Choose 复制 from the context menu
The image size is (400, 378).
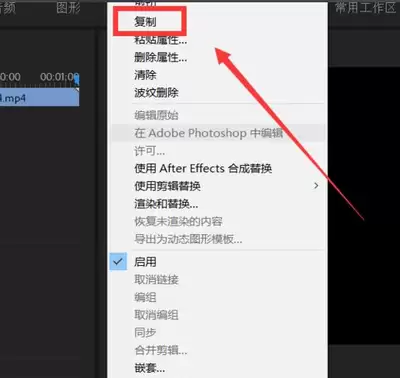point(145,22)
